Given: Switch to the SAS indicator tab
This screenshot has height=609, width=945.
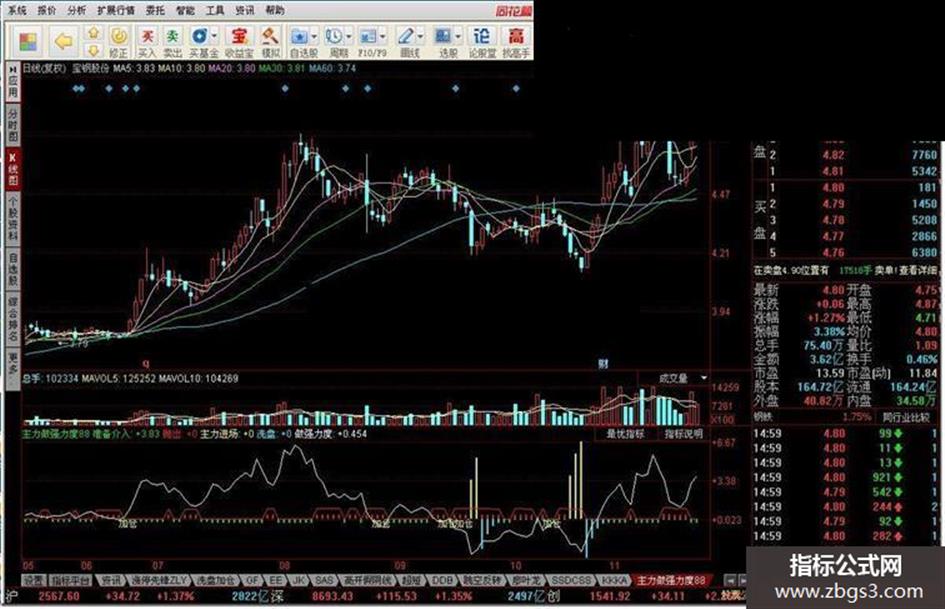Looking at the screenshot, I should click(324, 580).
